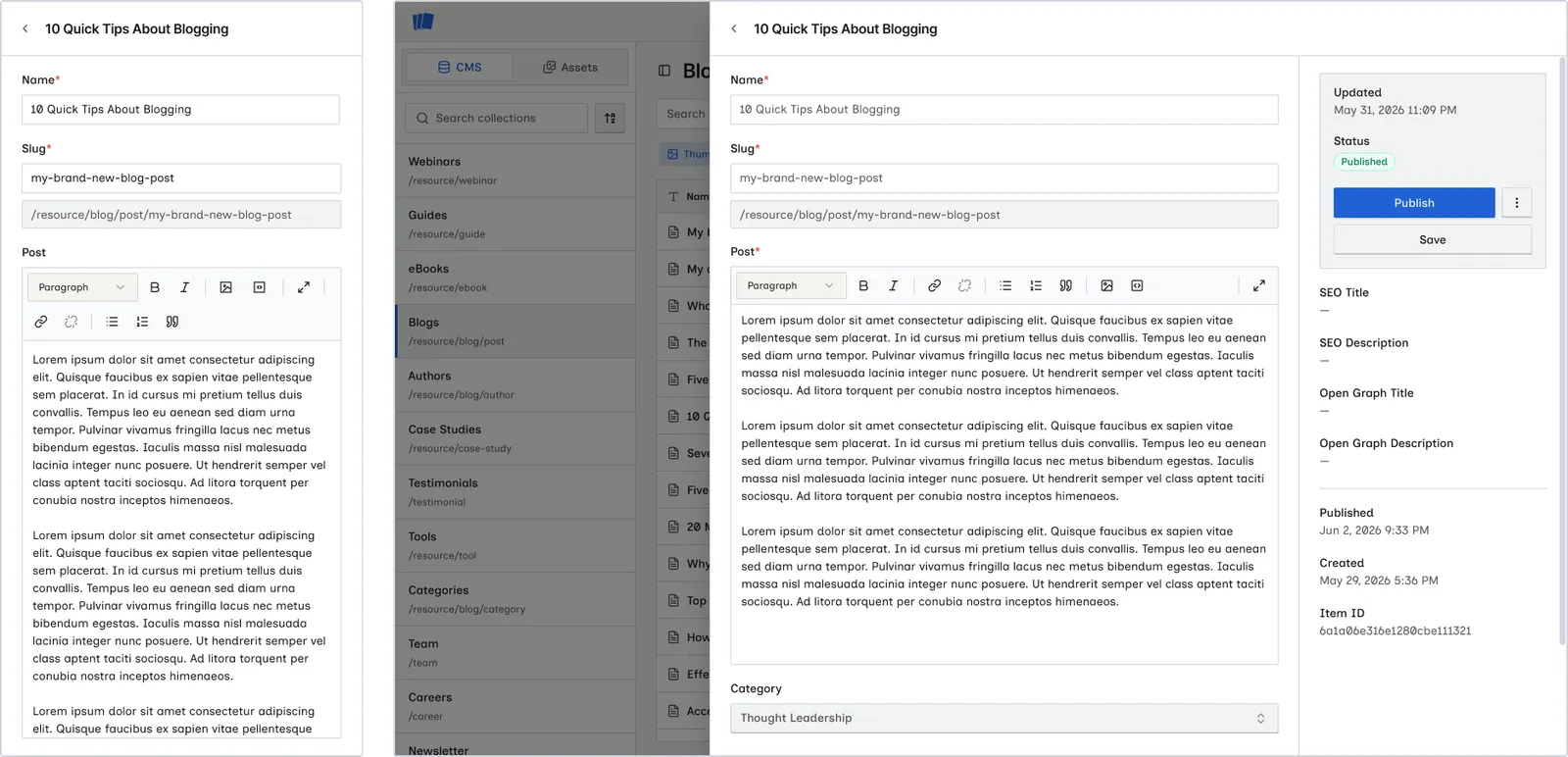The width and height of the screenshot is (1568, 757).
Task: Switch to the Assets tab
Action: pos(570,68)
